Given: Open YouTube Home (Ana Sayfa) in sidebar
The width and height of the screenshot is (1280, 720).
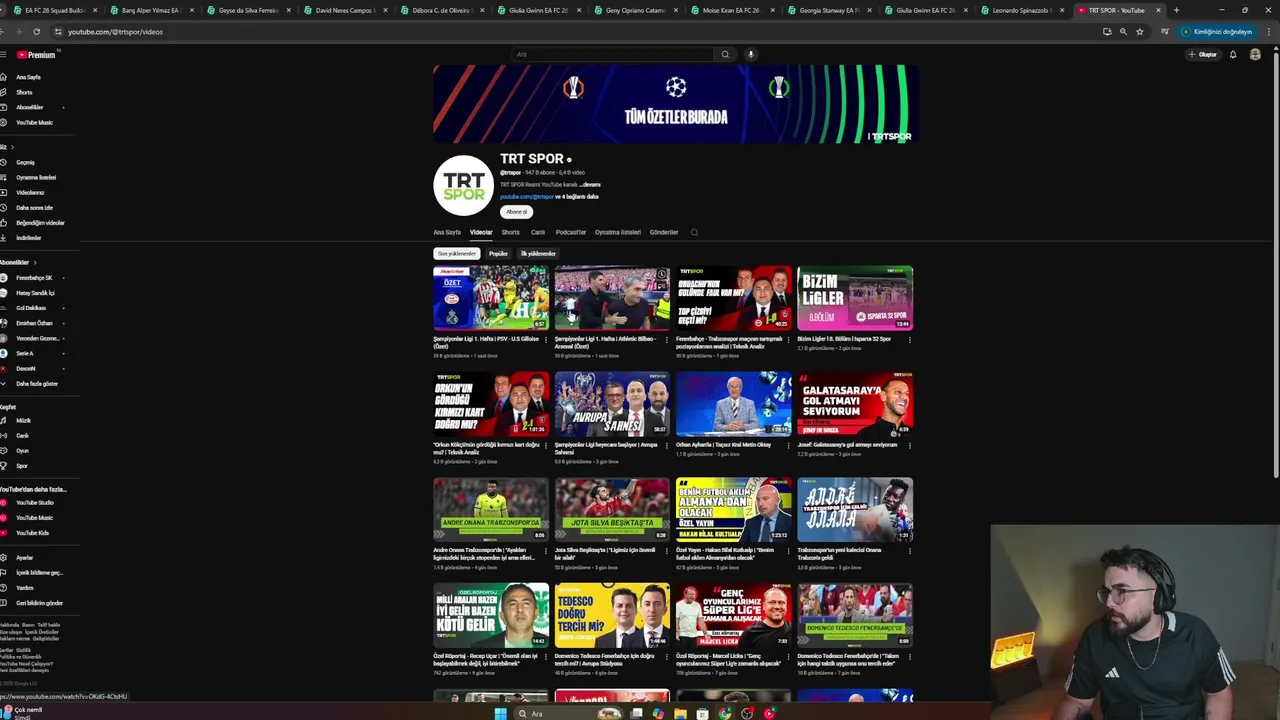Looking at the screenshot, I should tap(28, 77).
